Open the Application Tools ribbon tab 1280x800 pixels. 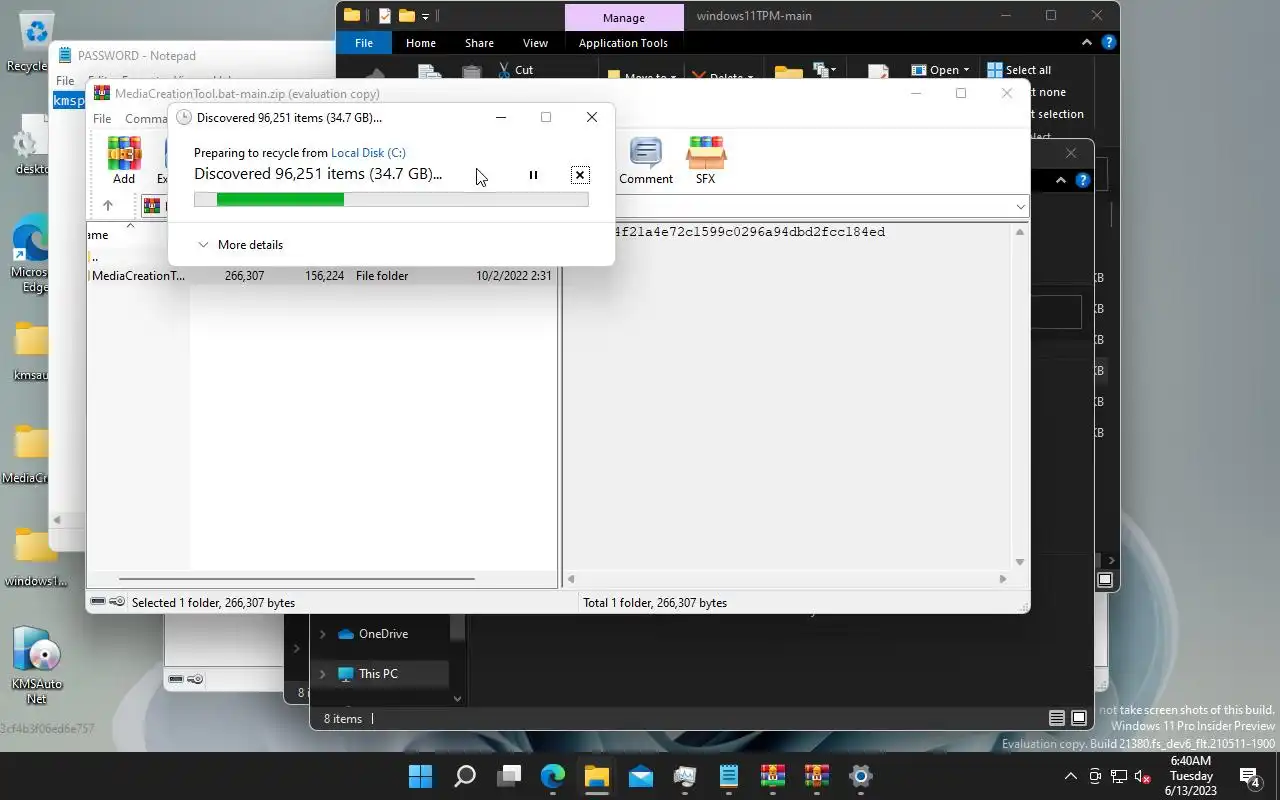click(x=623, y=43)
